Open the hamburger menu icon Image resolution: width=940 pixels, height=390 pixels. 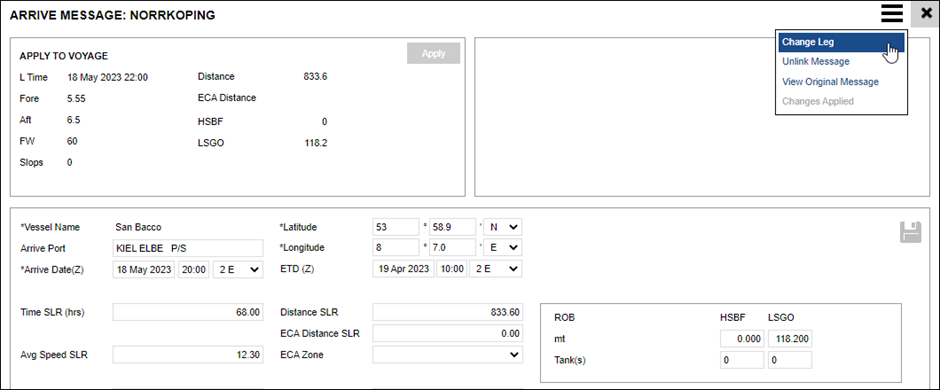point(892,14)
